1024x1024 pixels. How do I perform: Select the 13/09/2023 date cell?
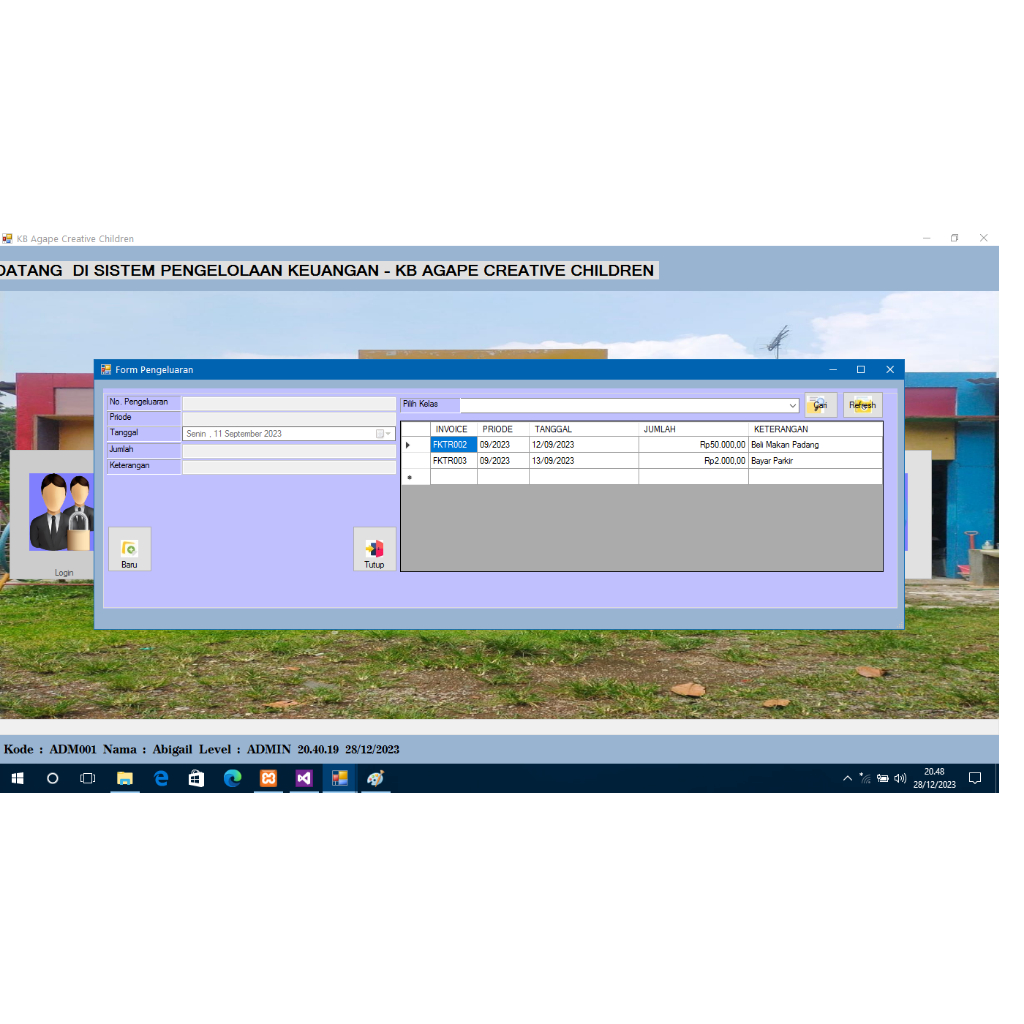click(x=584, y=461)
